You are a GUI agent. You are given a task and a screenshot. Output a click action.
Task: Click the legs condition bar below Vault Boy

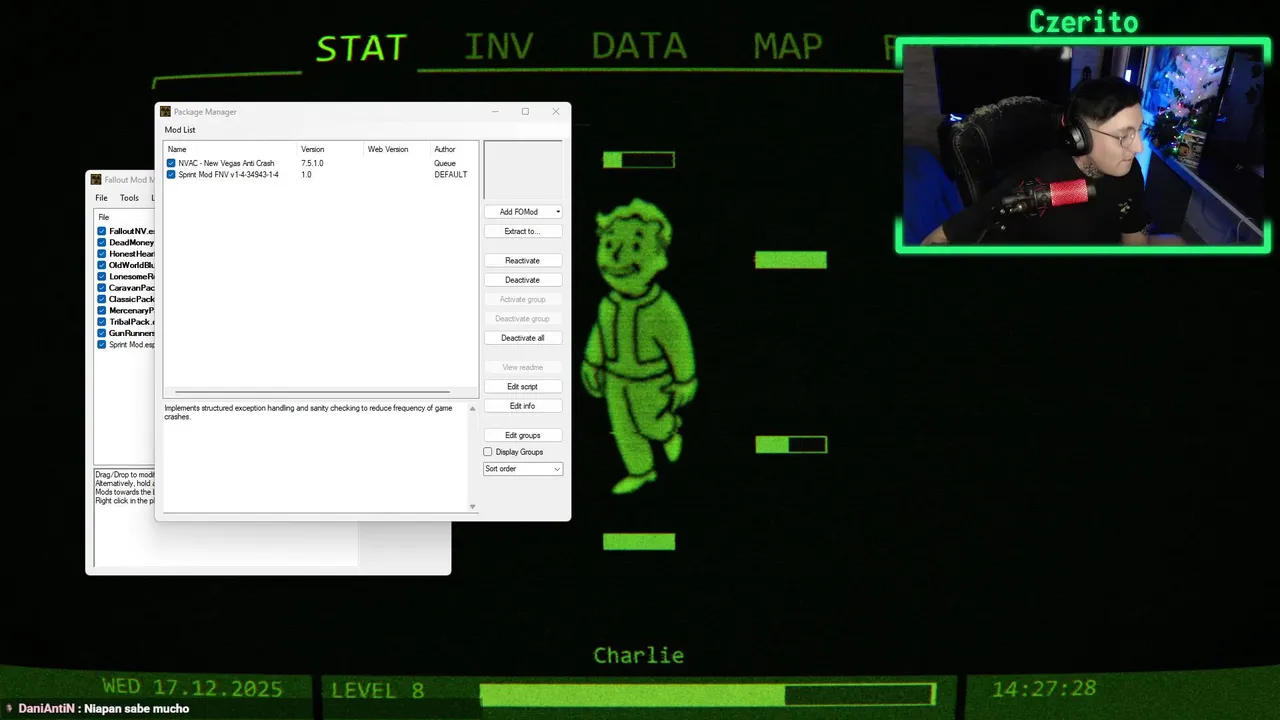pyautogui.click(x=639, y=542)
